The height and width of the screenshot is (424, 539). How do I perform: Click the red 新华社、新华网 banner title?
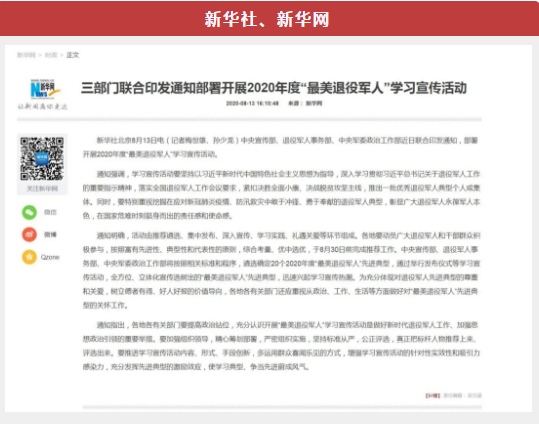(267, 19)
